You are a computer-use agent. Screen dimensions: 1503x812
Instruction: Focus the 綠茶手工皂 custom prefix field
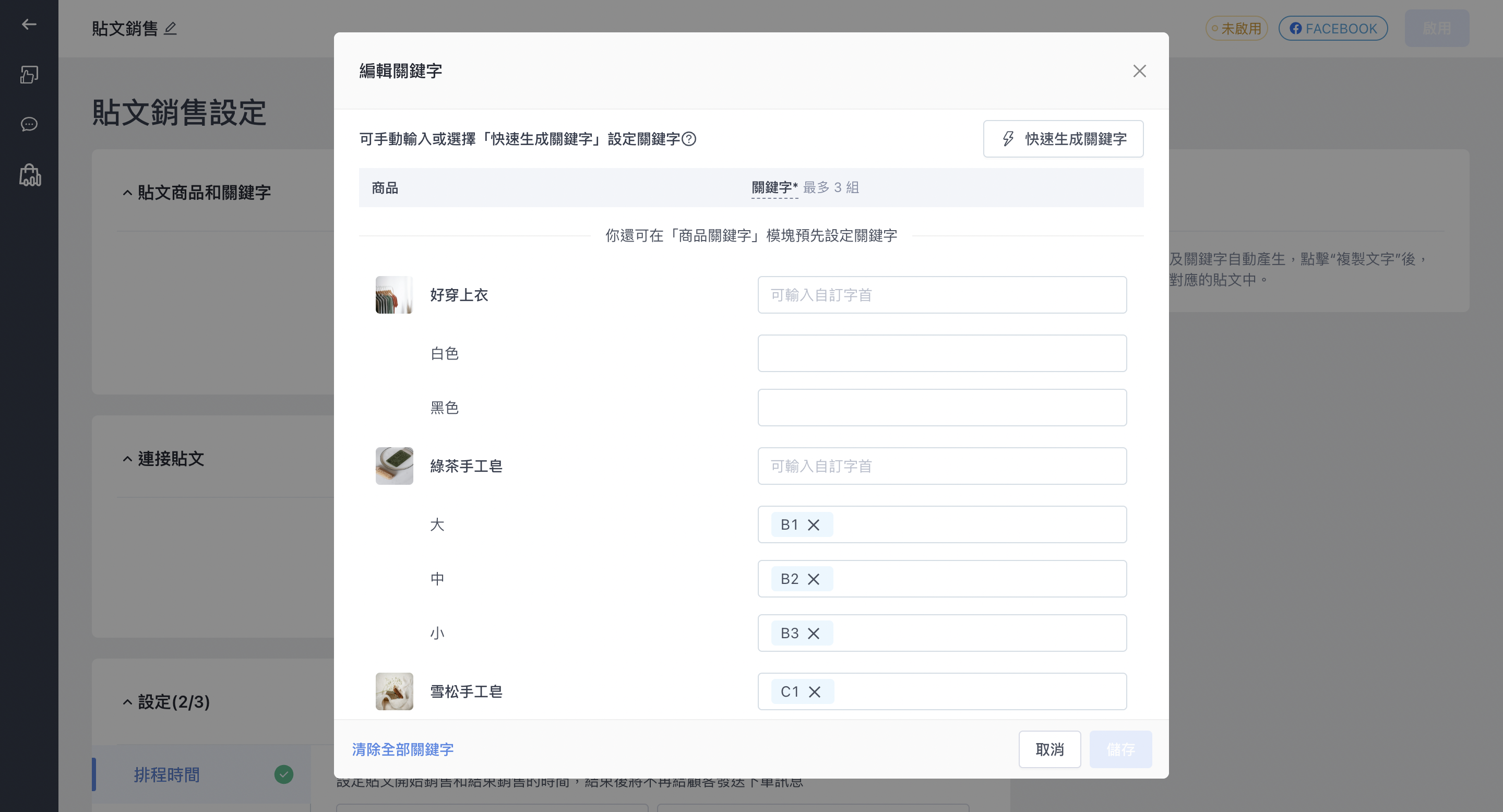[941, 466]
